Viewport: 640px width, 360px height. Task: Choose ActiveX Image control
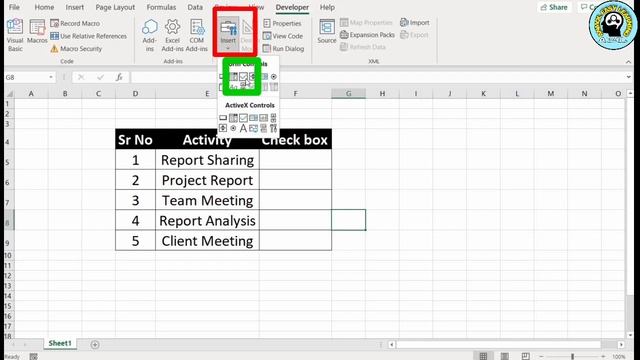click(x=253, y=128)
